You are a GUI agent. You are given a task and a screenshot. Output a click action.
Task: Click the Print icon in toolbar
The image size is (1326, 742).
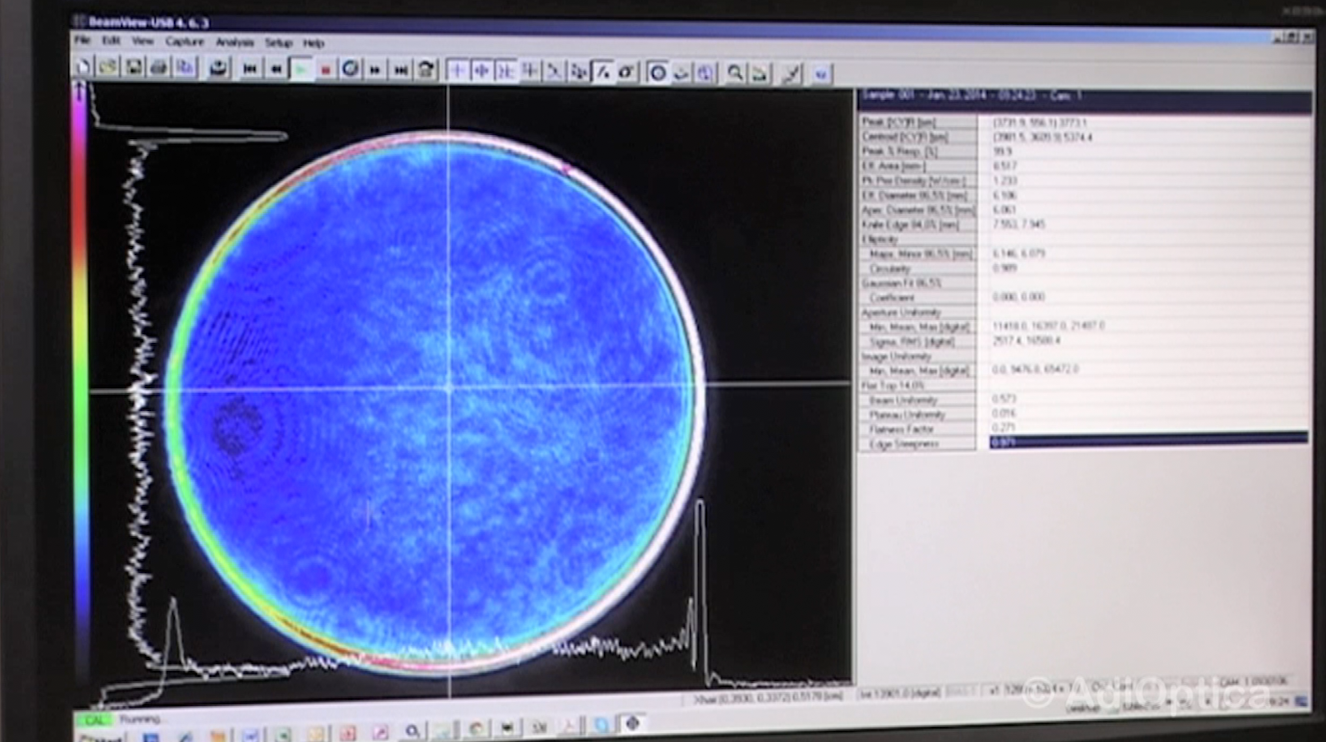click(159, 67)
